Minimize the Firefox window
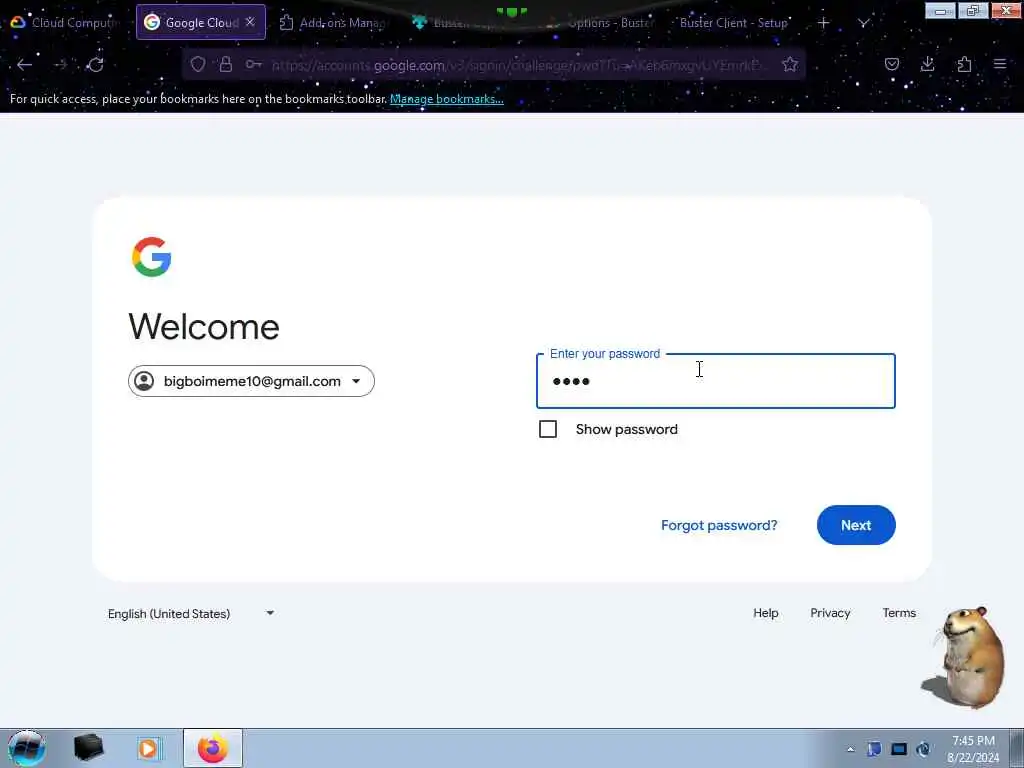Viewport: 1024px width, 768px height. 940,10
